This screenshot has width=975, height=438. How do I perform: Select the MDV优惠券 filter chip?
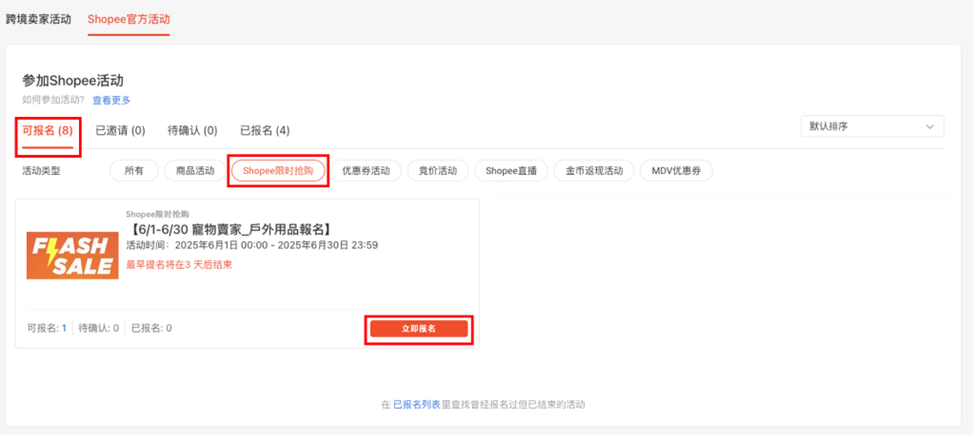[x=676, y=170]
